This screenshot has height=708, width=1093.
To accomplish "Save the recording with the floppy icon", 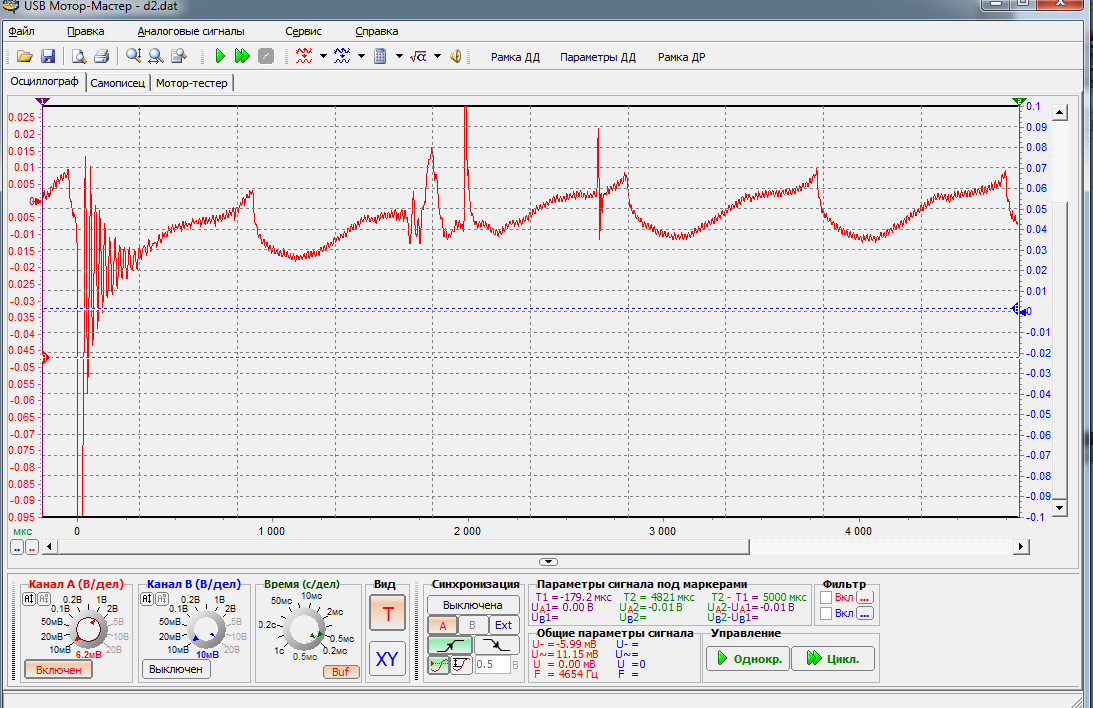I will pos(47,56).
